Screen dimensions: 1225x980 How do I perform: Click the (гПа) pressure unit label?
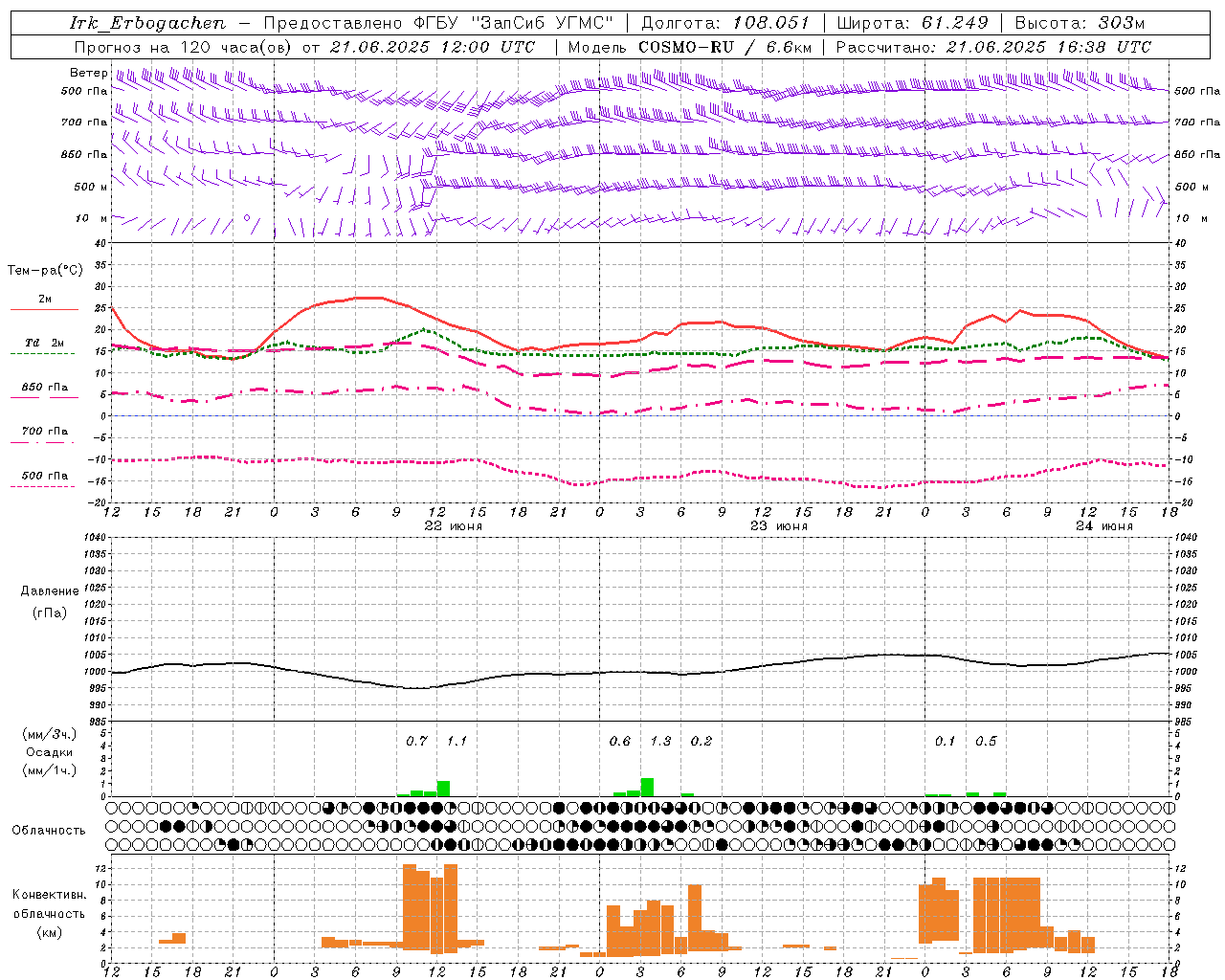coord(50,612)
